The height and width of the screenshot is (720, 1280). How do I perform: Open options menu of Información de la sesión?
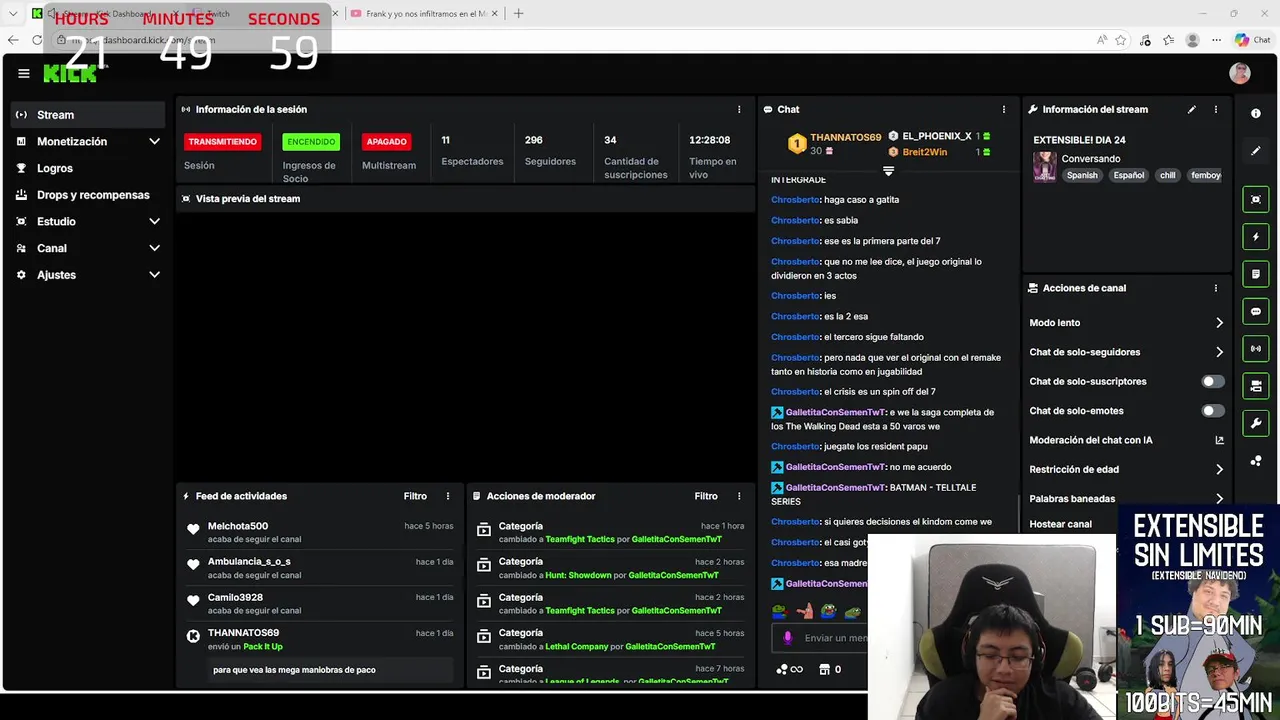pos(739,109)
